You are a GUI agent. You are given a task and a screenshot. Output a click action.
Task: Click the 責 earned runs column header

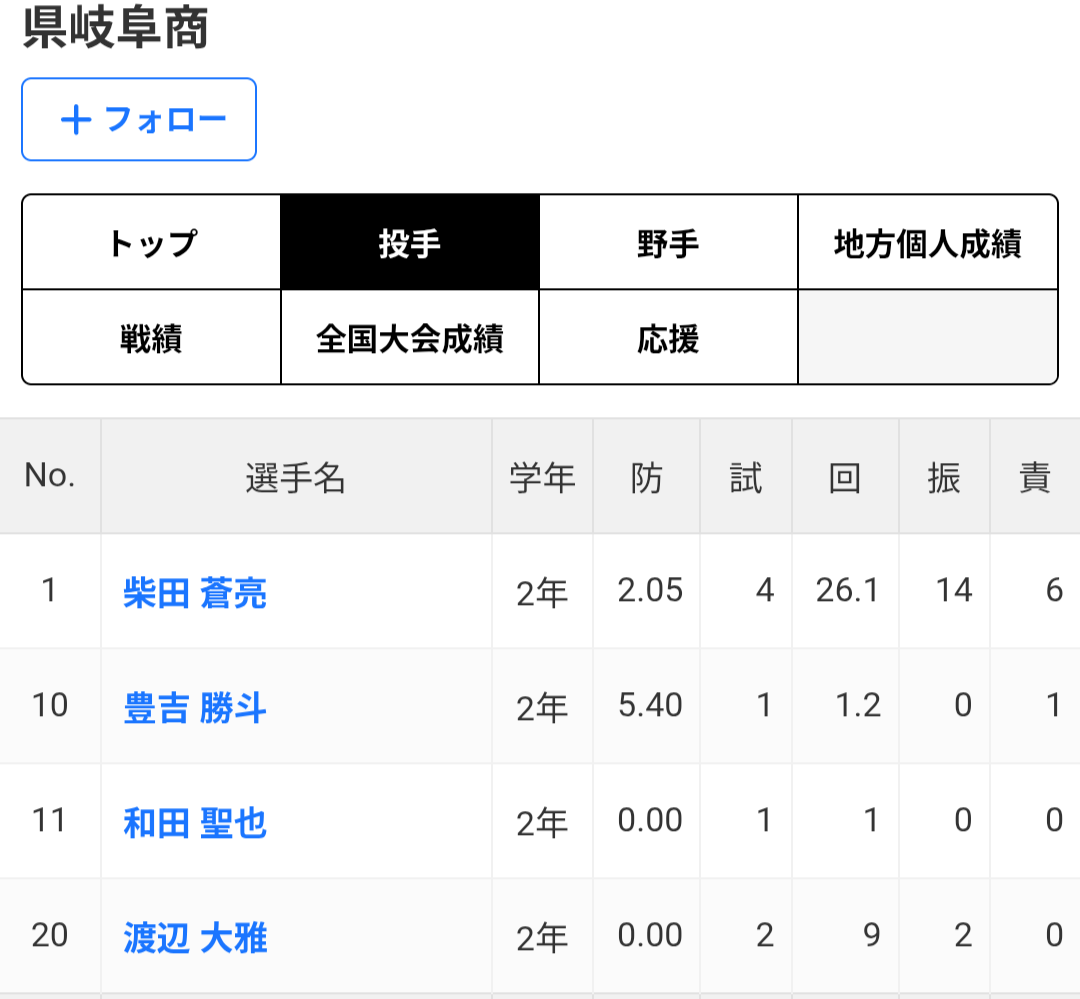coord(1035,479)
